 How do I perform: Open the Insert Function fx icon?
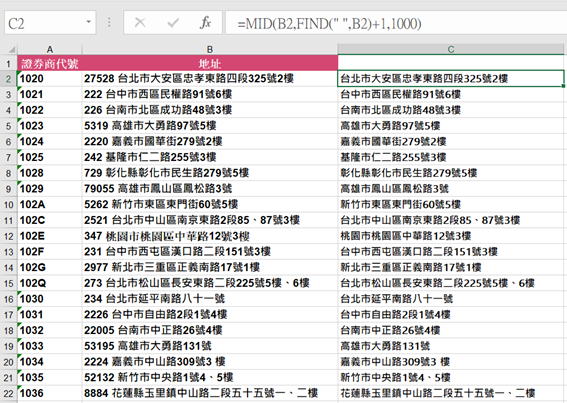[x=205, y=22]
